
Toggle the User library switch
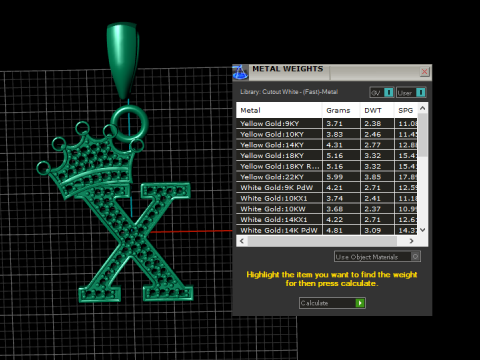point(411,93)
